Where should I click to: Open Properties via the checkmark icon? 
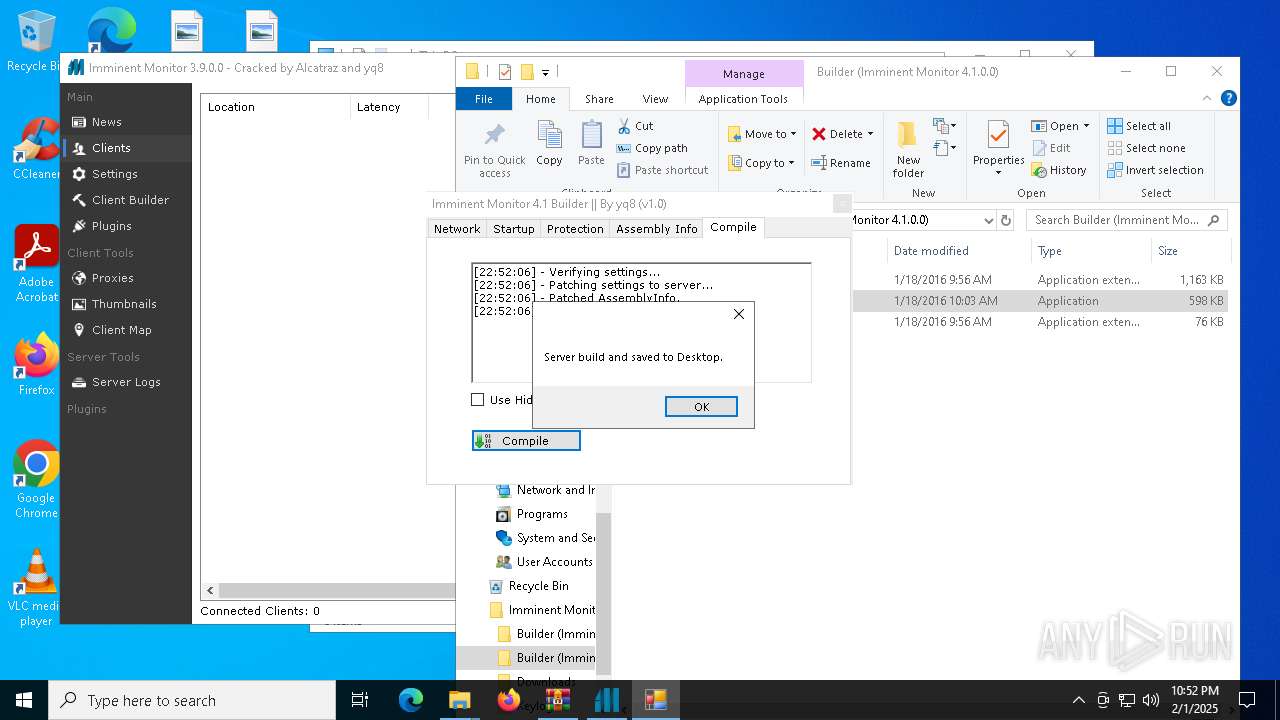tap(999, 148)
